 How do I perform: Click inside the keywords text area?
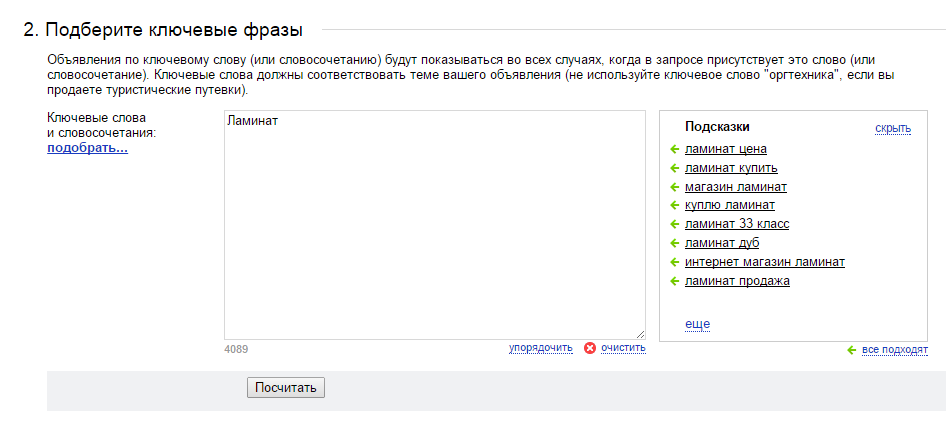point(434,224)
